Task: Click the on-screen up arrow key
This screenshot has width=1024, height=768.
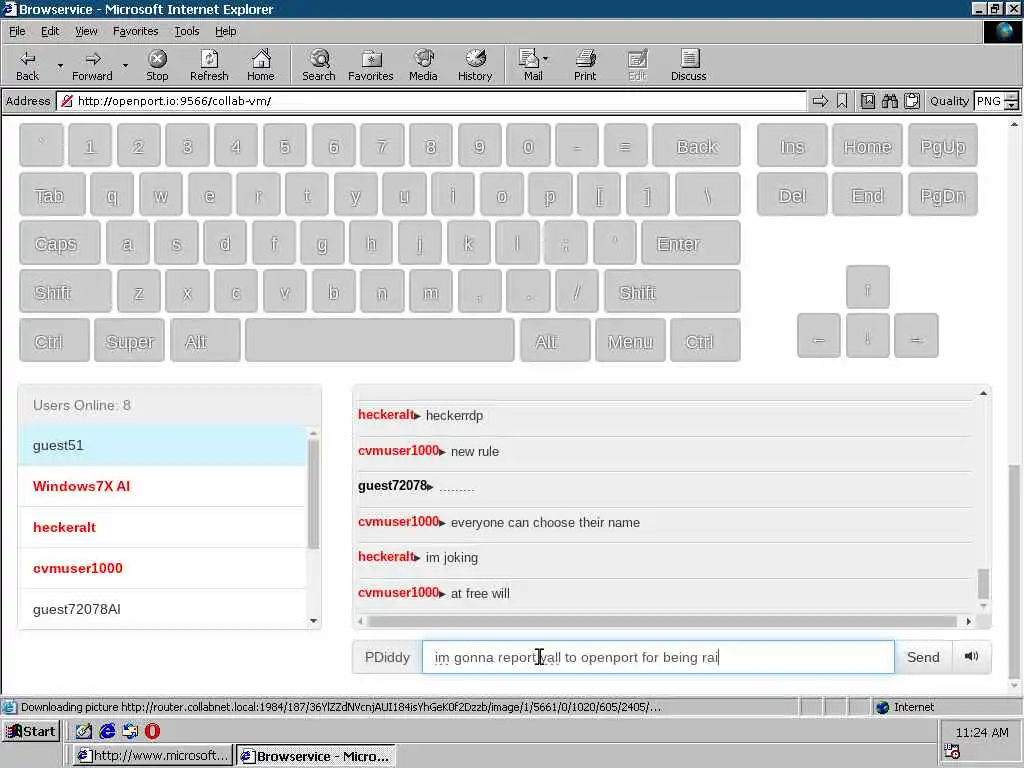Action: [867, 287]
